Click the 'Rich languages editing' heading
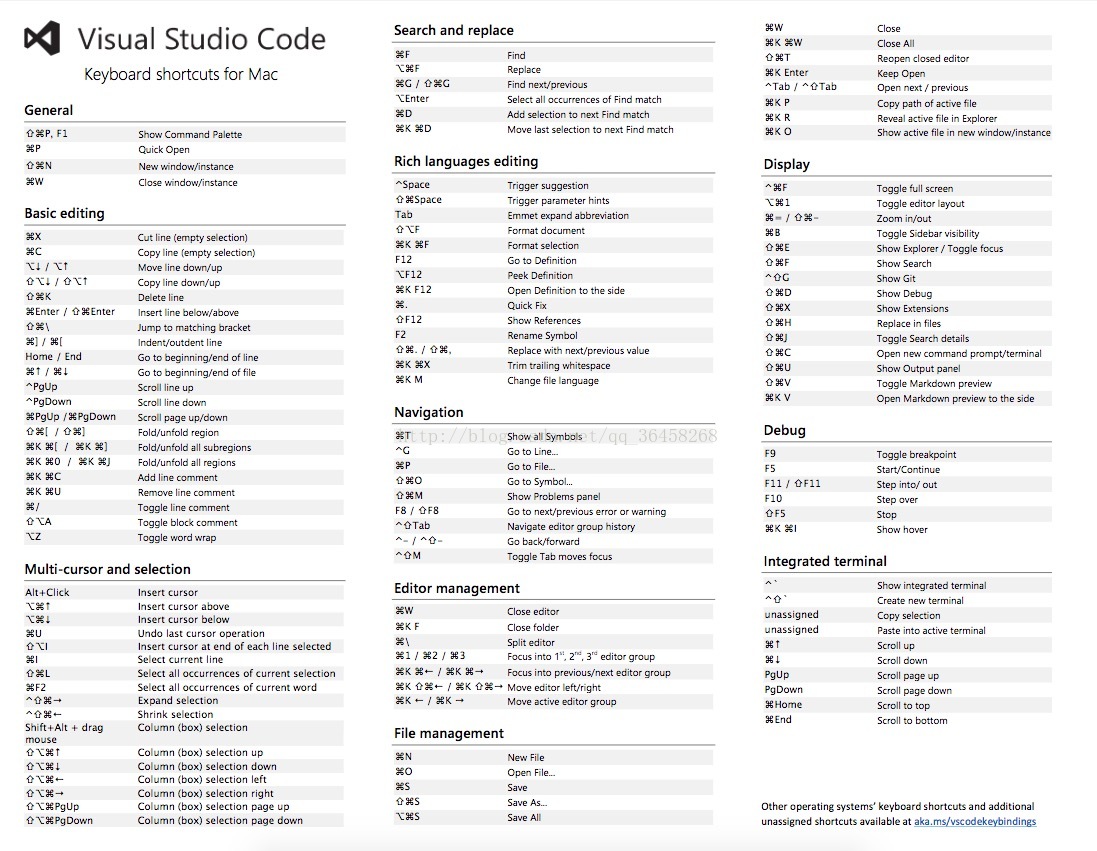The height and width of the screenshot is (851, 1097). pyautogui.click(x=466, y=161)
